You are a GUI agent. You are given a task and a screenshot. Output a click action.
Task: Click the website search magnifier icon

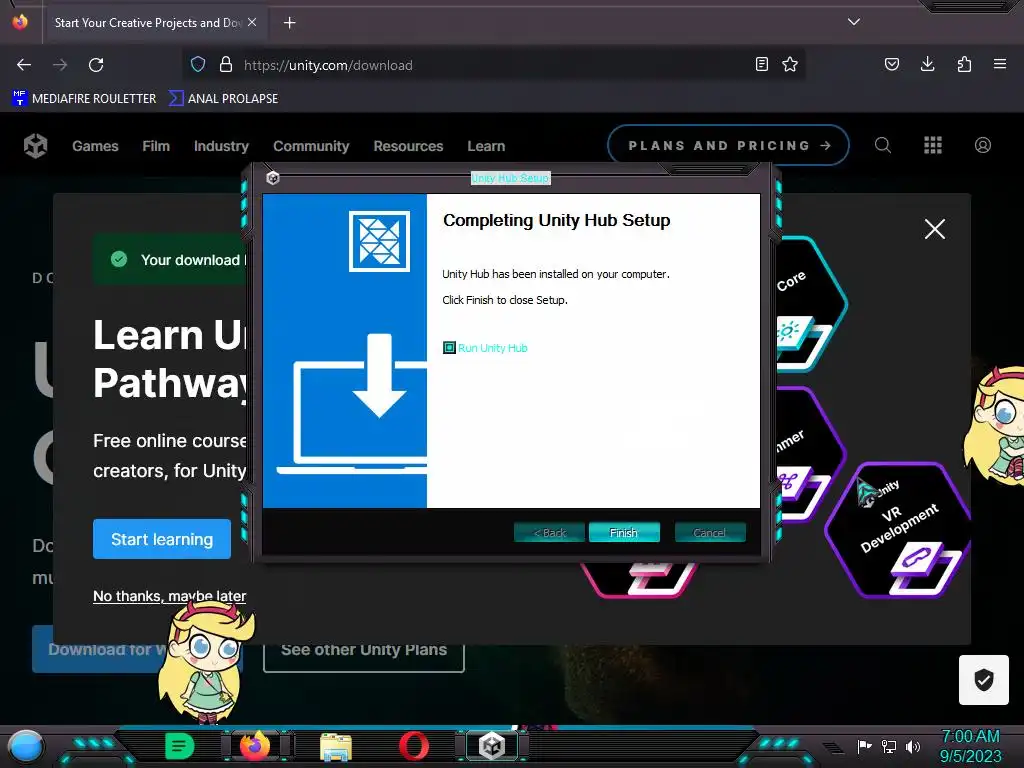click(882, 145)
